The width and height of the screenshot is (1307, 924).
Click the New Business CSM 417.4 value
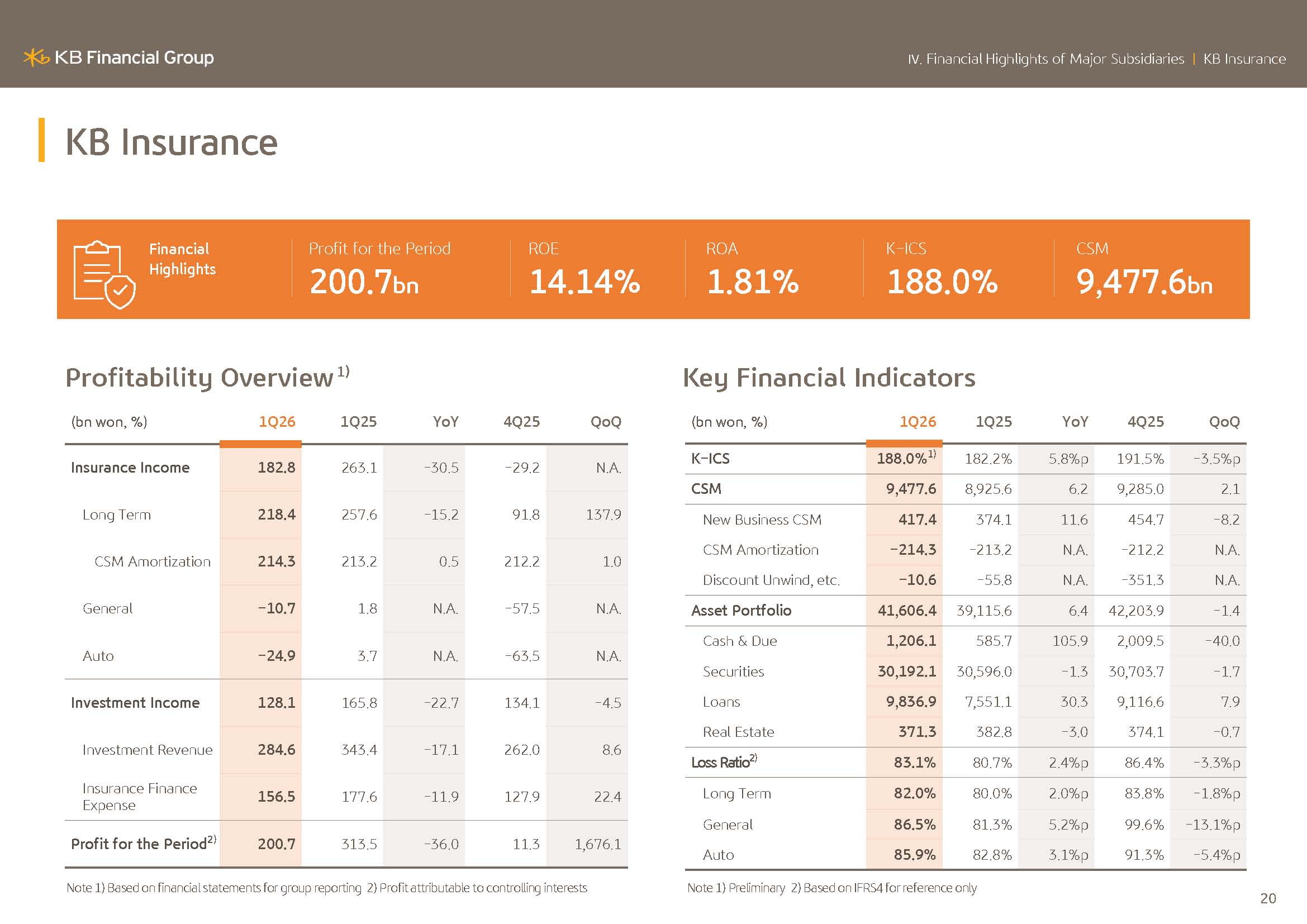click(917, 520)
